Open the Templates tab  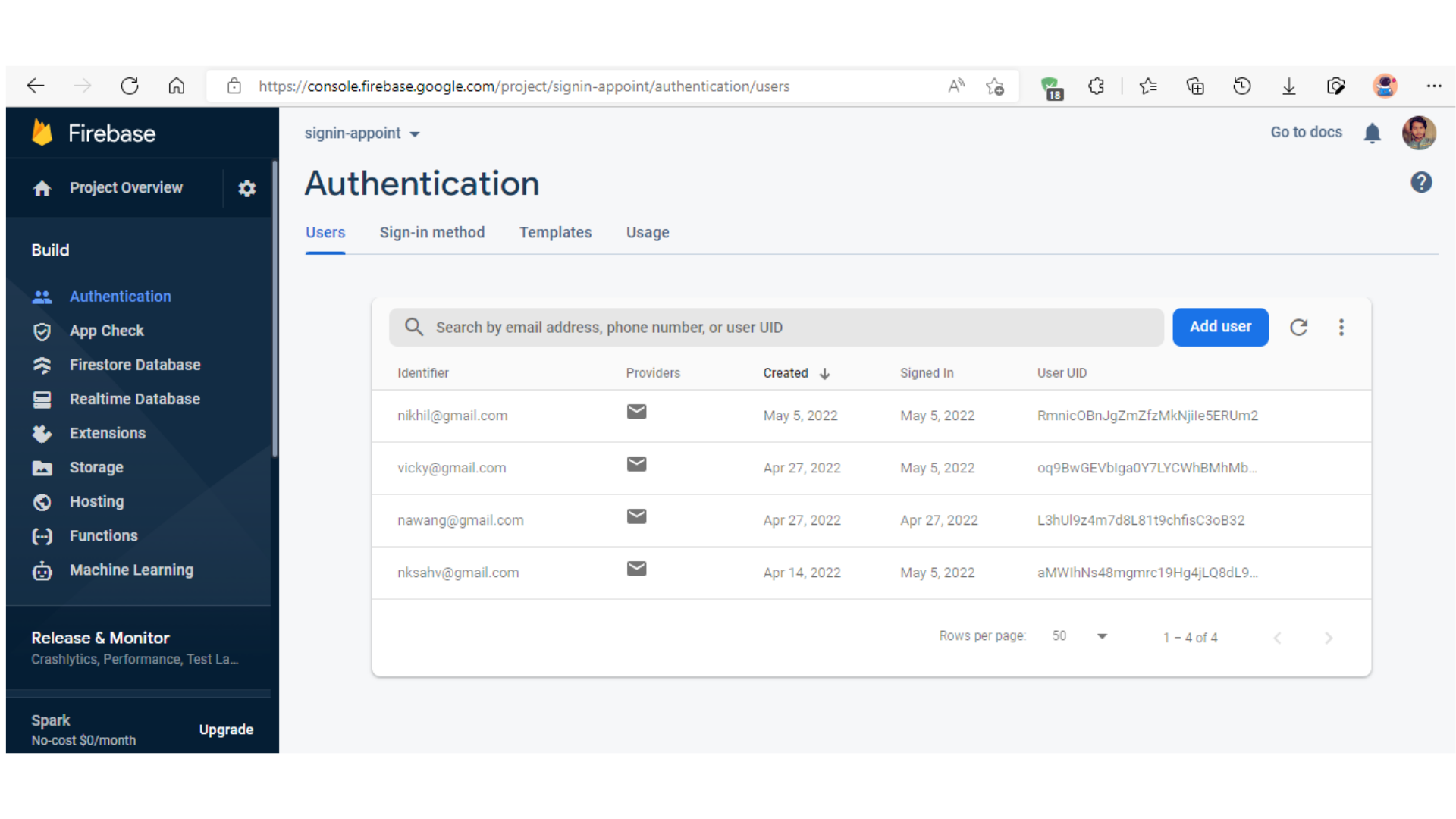click(555, 232)
